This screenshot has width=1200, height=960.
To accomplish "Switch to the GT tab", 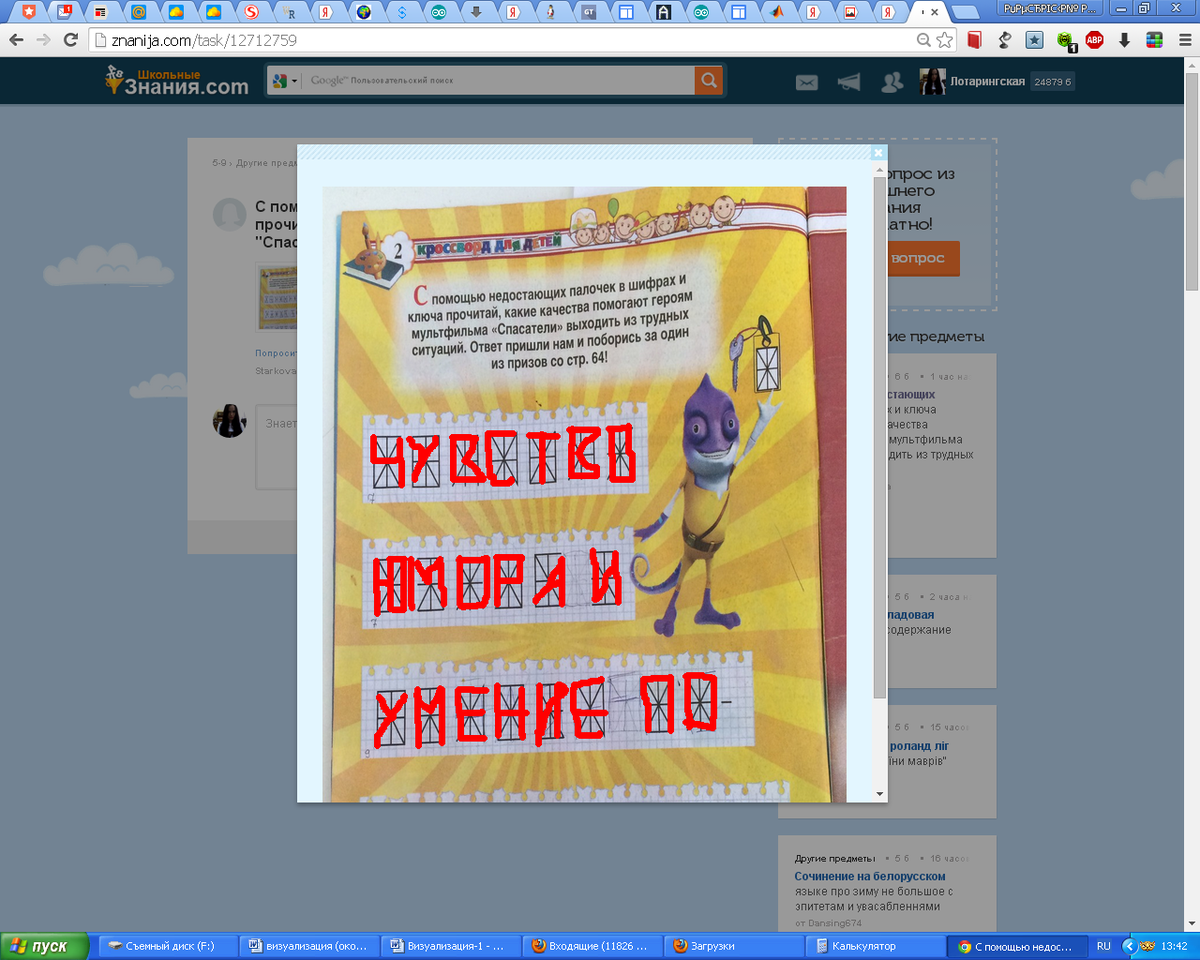I will pyautogui.click(x=589, y=13).
